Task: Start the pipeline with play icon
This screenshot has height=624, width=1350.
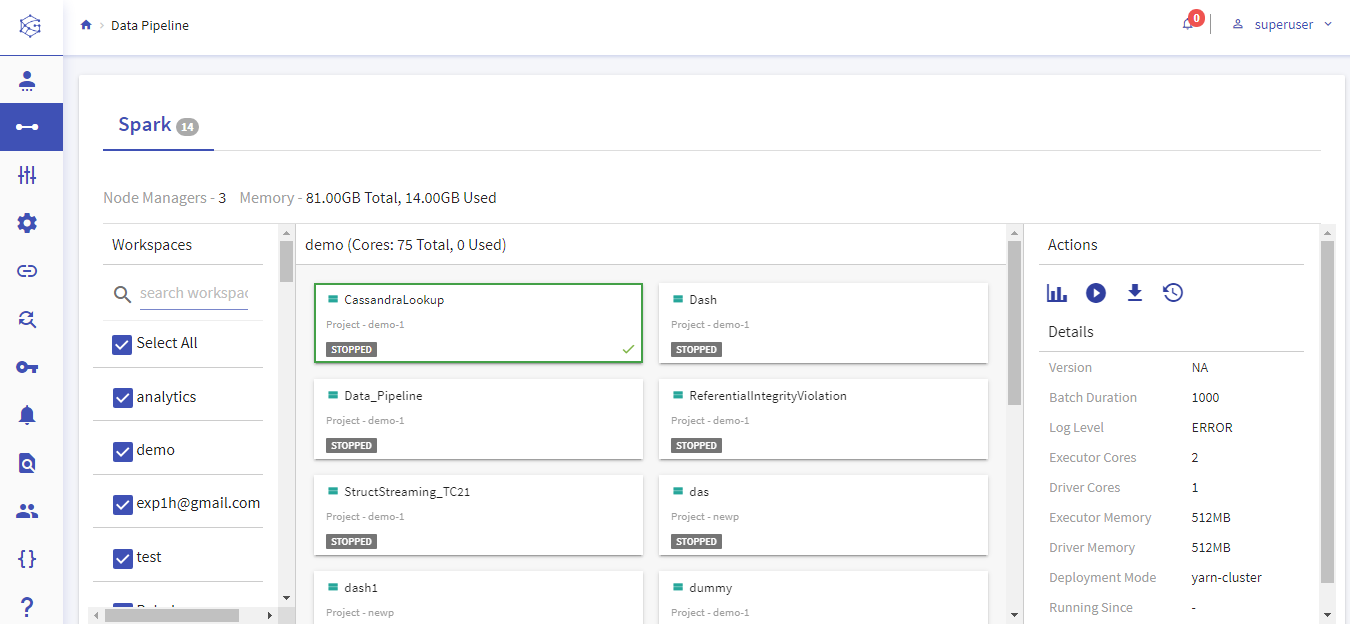Action: coord(1096,293)
